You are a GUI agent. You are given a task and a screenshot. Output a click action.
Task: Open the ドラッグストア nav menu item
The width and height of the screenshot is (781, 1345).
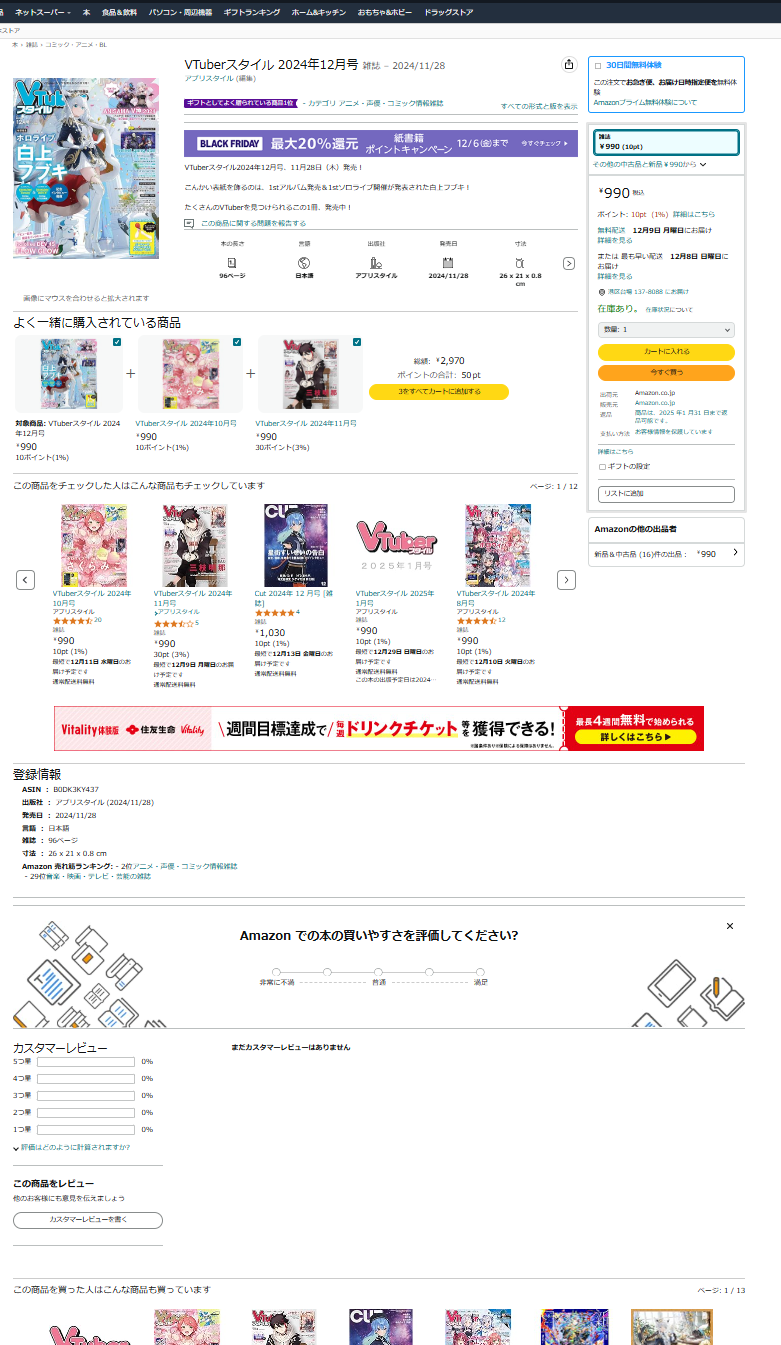[x=448, y=12]
